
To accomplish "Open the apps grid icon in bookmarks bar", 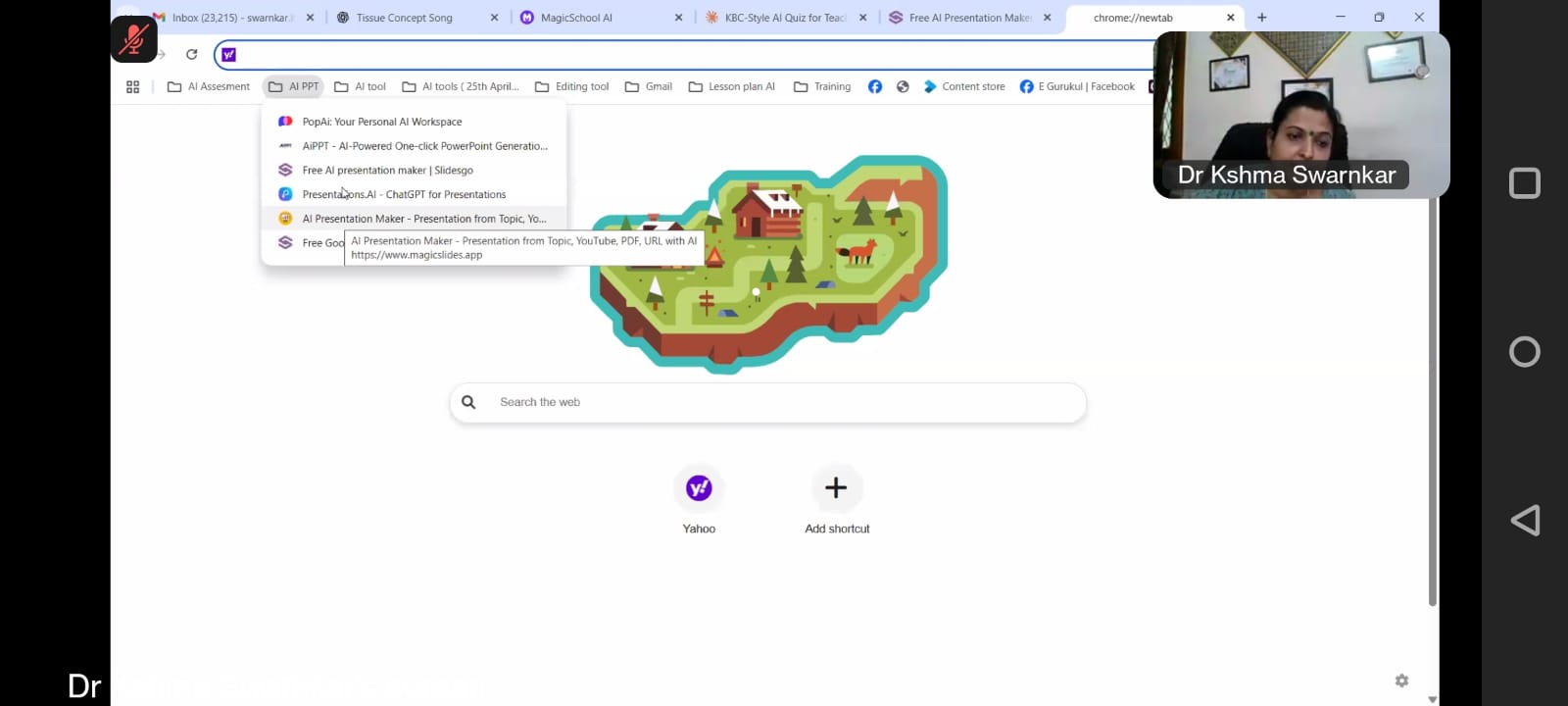I will pos(133,87).
